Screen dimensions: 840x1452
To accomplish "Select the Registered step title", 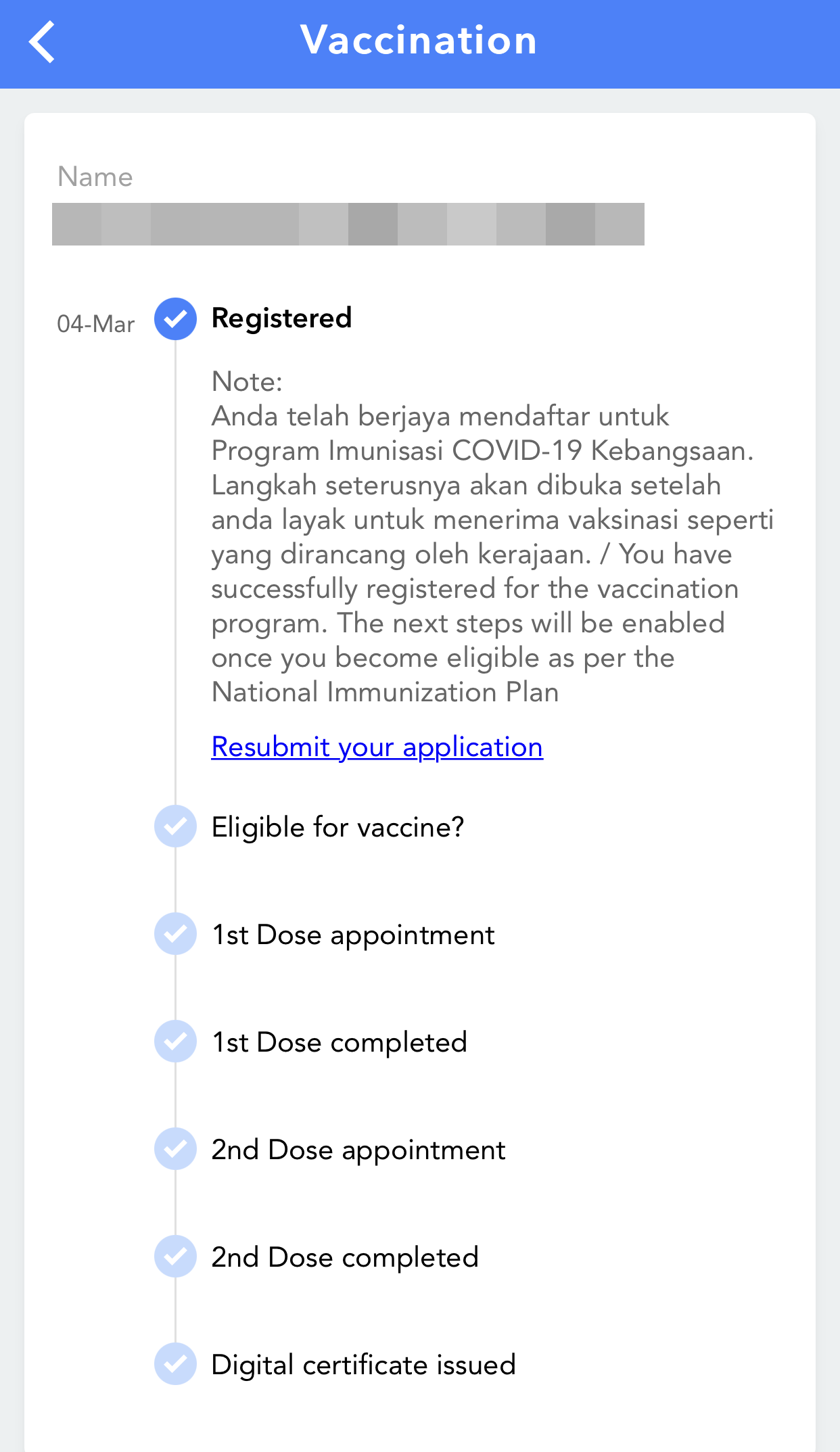I will pos(281,319).
